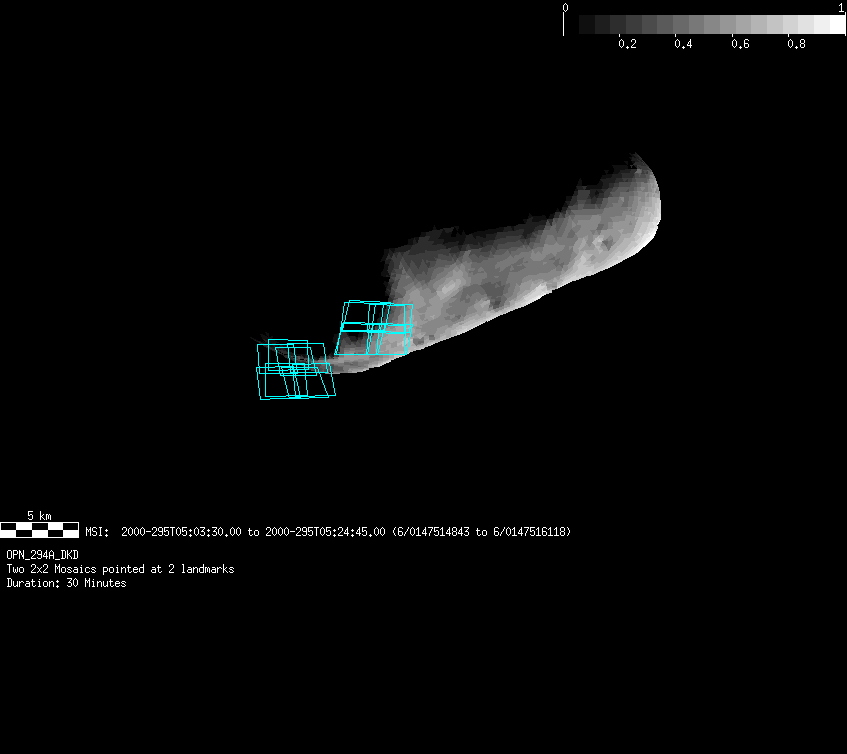Click the lower-left cyan mosaic footprint

(295, 369)
